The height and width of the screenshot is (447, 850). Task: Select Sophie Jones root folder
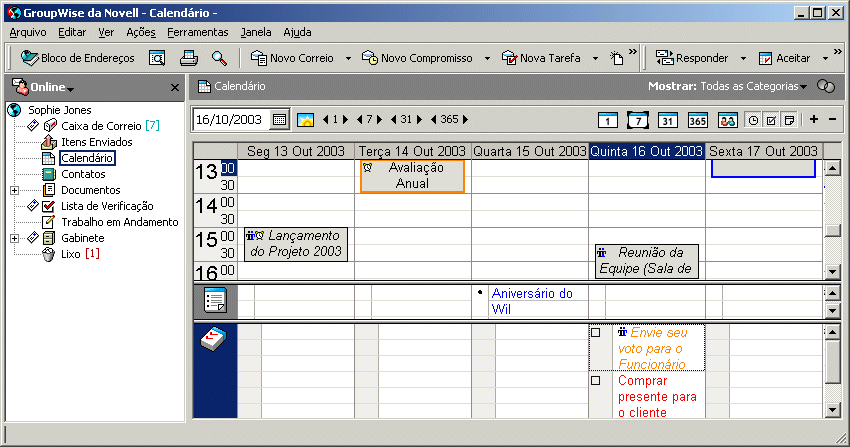[x=60, y=110]
